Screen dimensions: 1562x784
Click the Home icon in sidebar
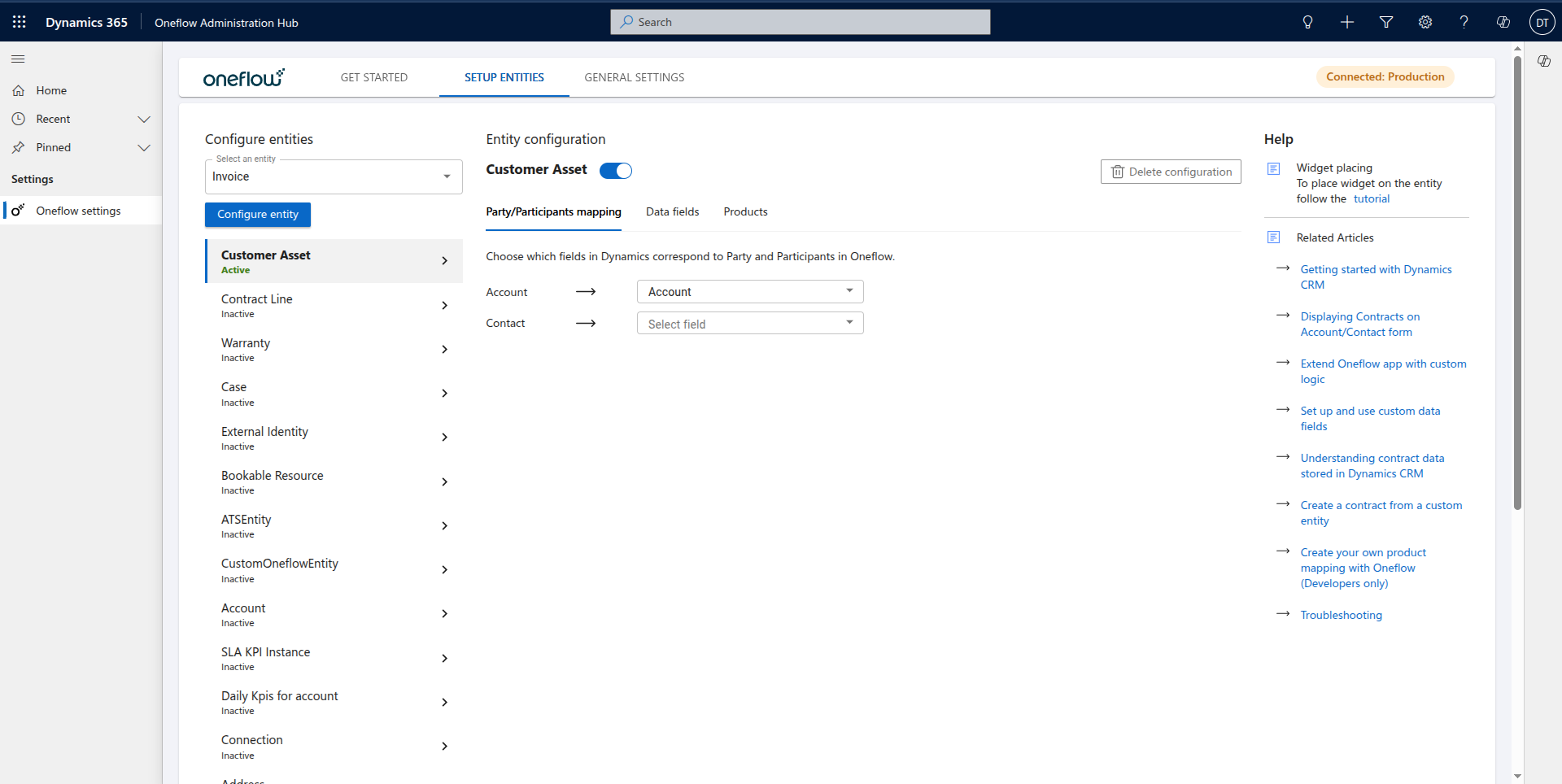[18, 90]
